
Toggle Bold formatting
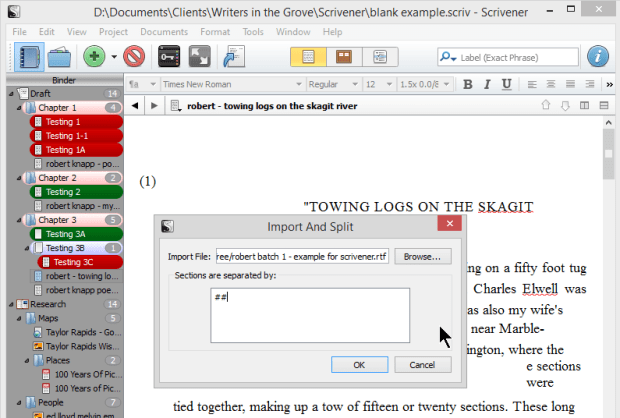coord(468,84)
